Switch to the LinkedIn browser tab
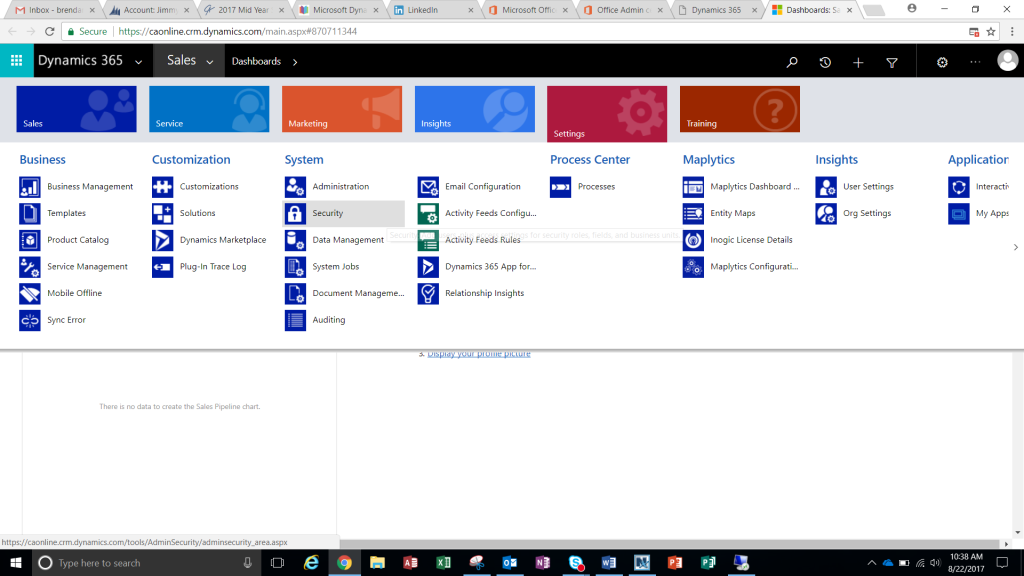This screenshot has width=1024, height=576. coord(433,10)
